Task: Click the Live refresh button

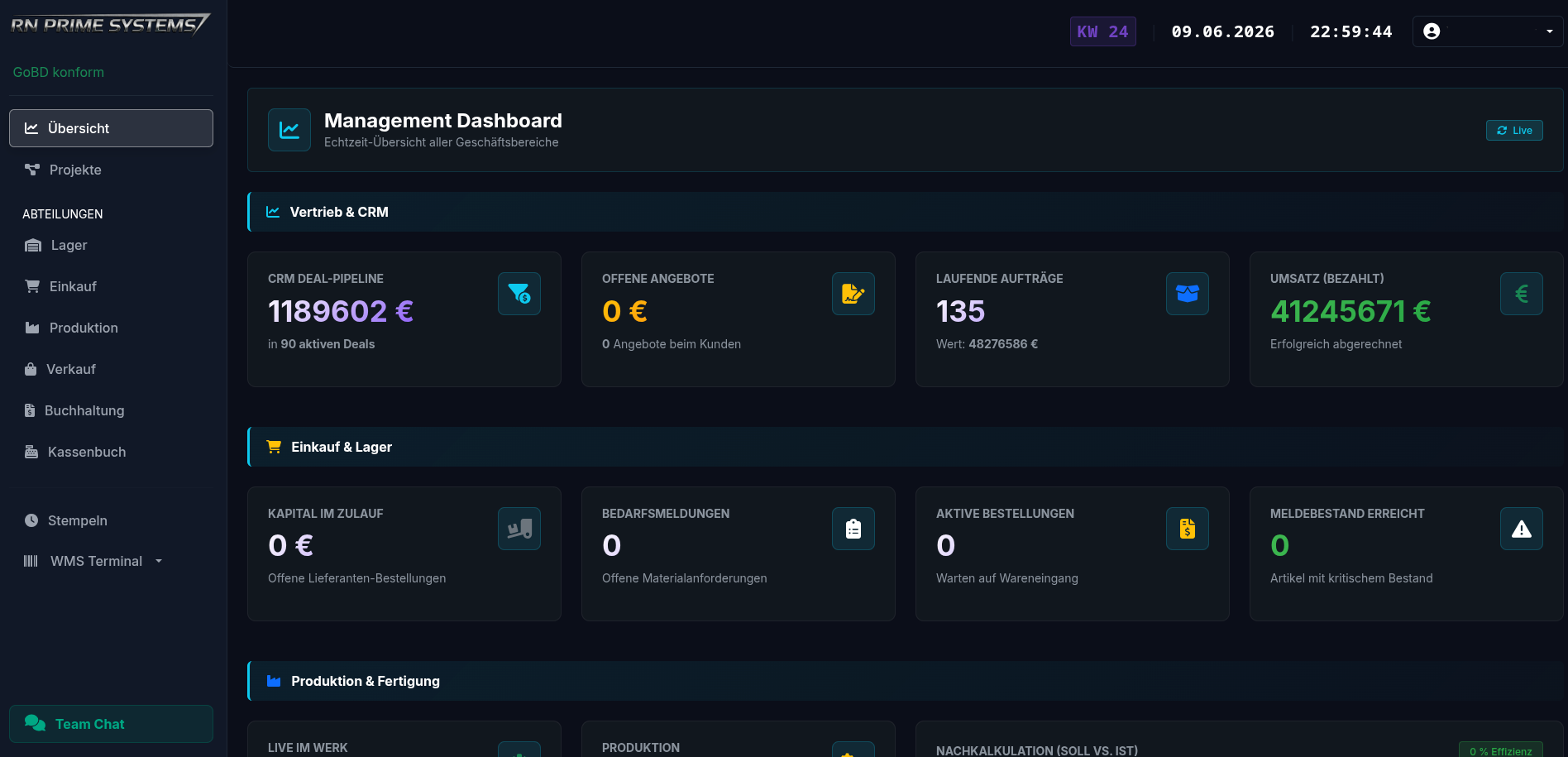Action: 1514,130
